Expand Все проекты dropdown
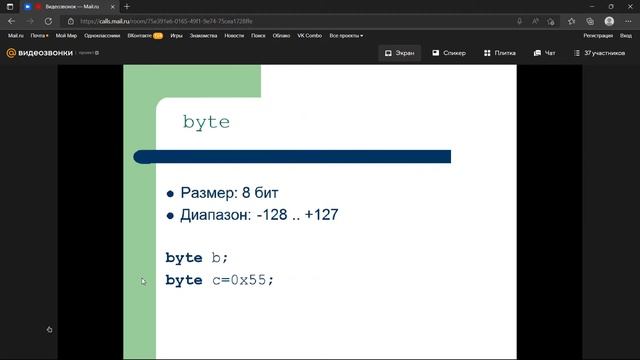The image size is (640, 360). coord(346,36)
